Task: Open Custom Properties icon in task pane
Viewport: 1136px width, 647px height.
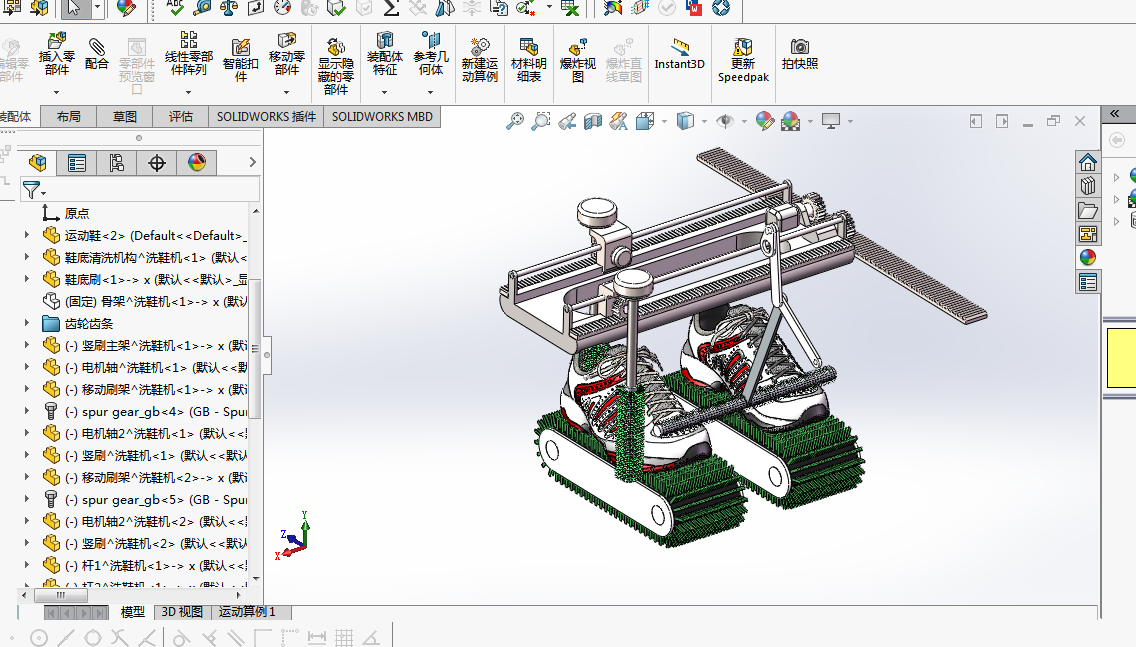Action: (x=1087, y=282)
